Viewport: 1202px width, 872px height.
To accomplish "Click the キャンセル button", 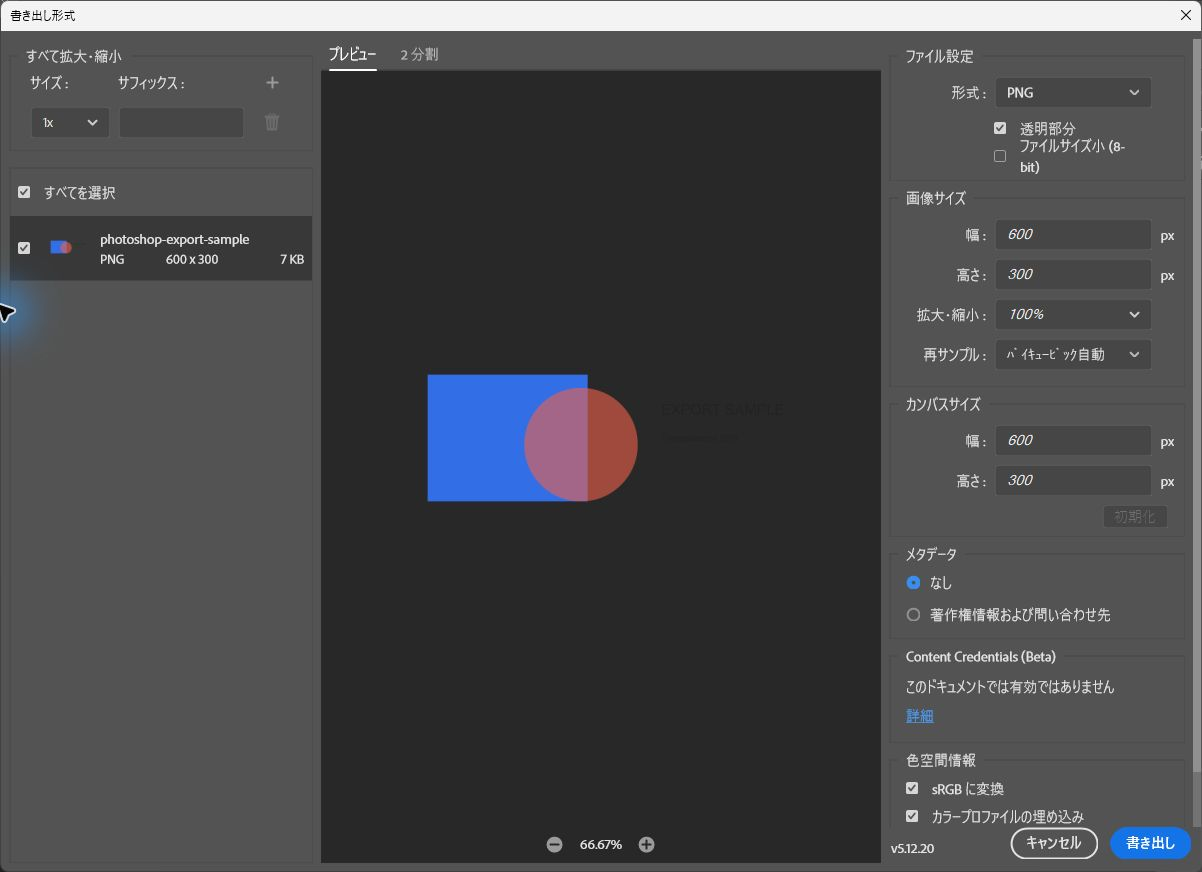I will coord(1054,843).
